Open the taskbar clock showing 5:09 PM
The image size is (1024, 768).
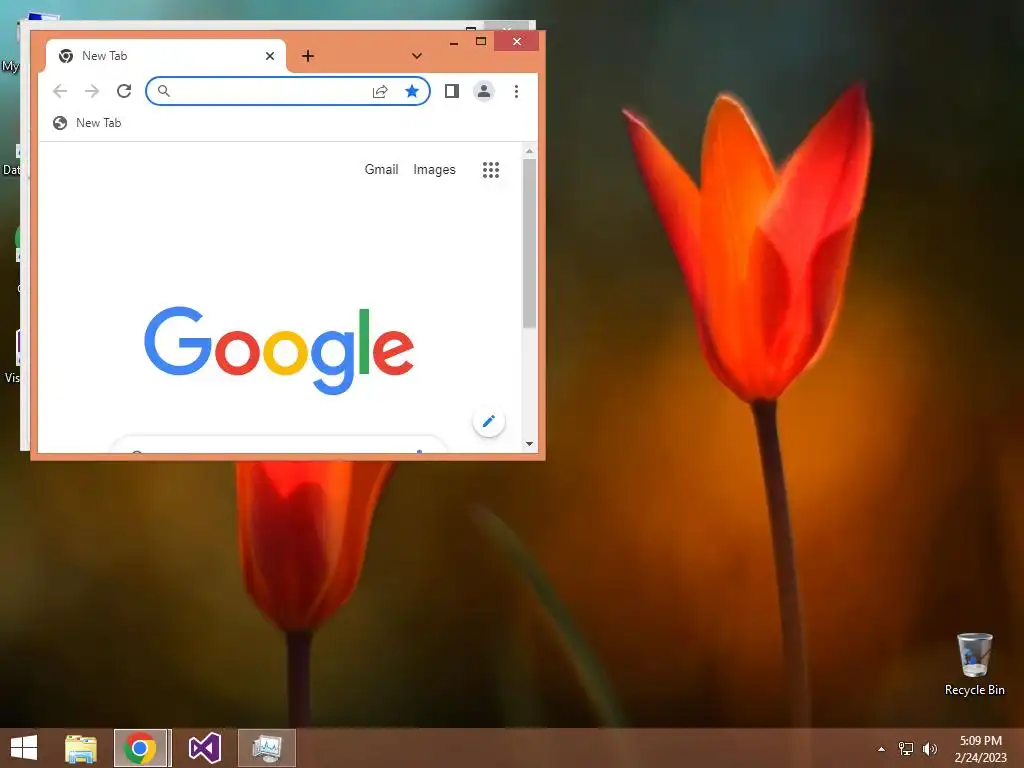pos(980,749)
